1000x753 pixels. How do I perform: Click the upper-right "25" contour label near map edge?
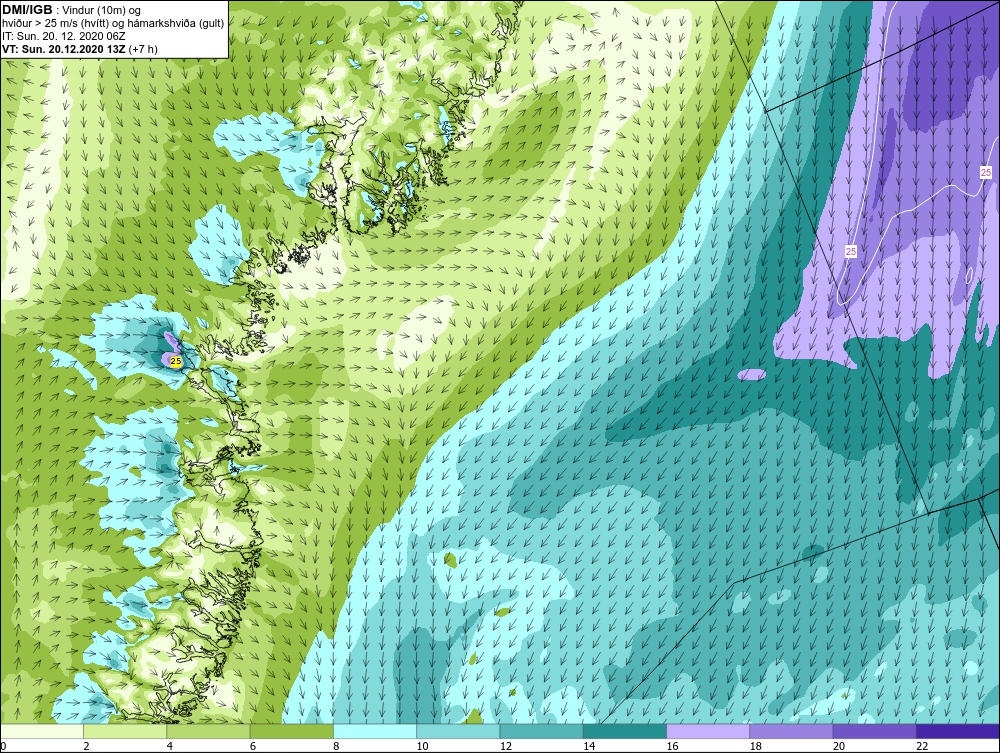coord(986,173)
